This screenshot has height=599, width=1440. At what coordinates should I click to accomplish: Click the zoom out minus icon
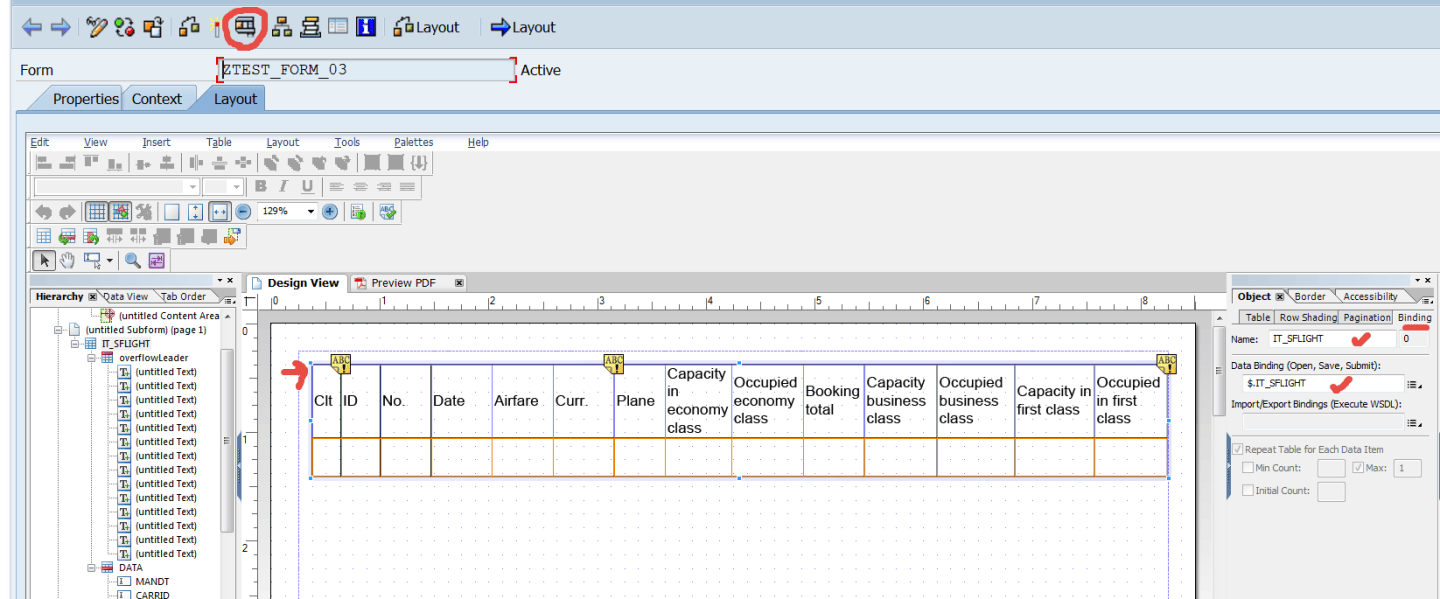tap(243, 212)
